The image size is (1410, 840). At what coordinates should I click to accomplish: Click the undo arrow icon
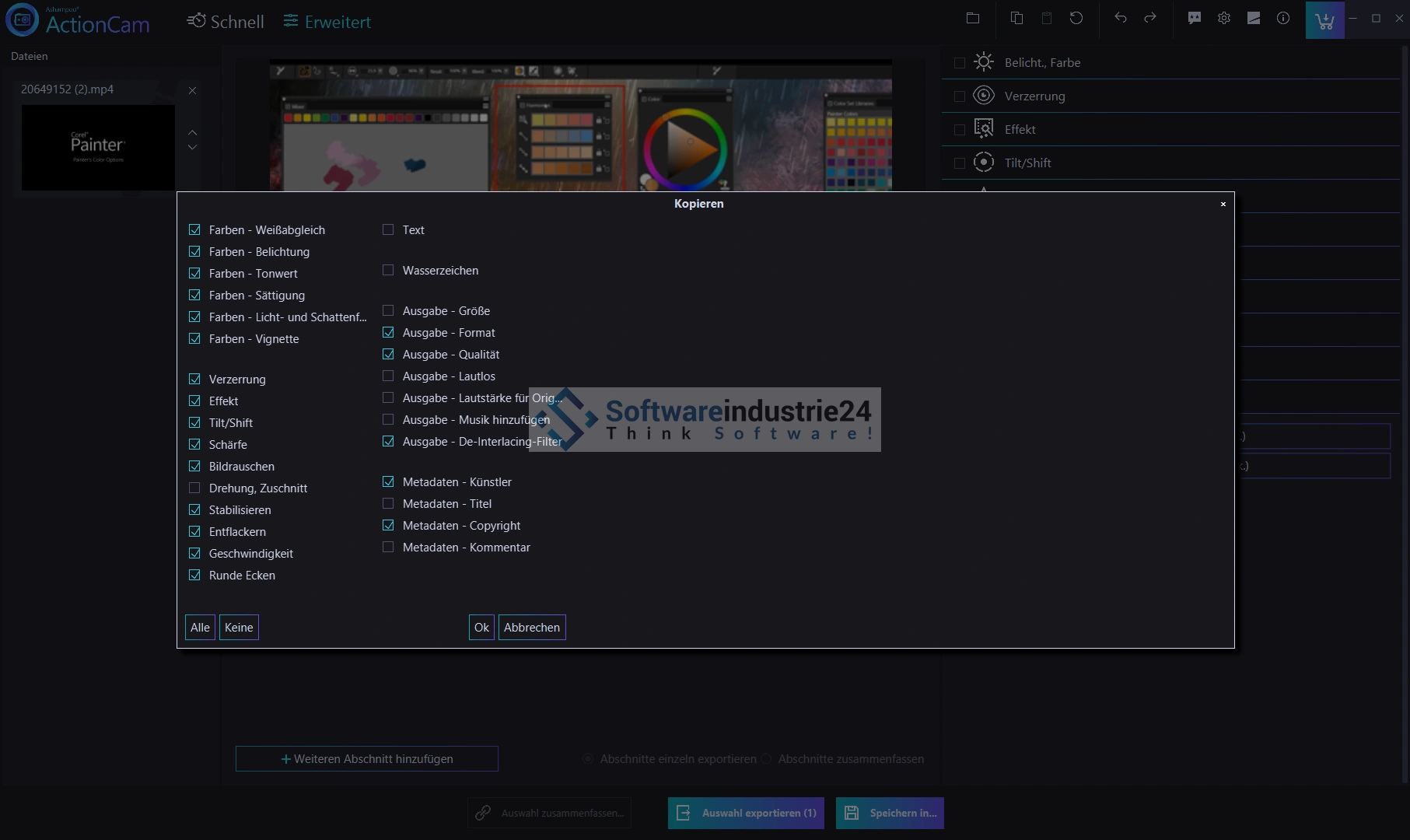point(1121,19)
